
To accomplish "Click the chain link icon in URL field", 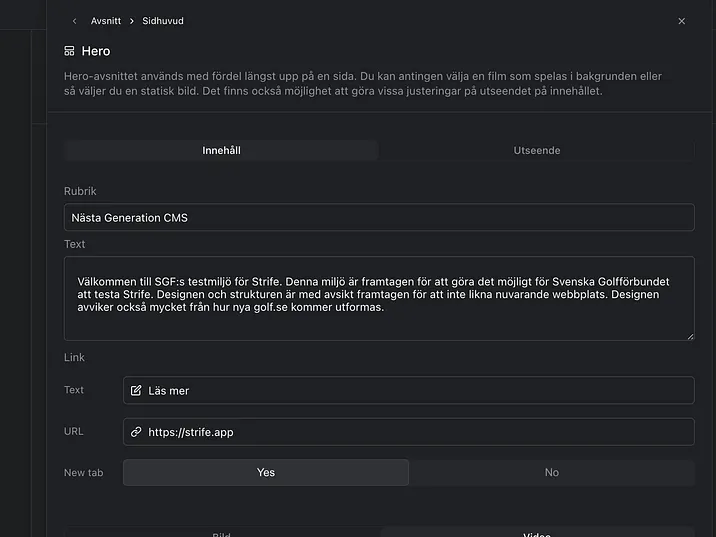I will [136, 432].
